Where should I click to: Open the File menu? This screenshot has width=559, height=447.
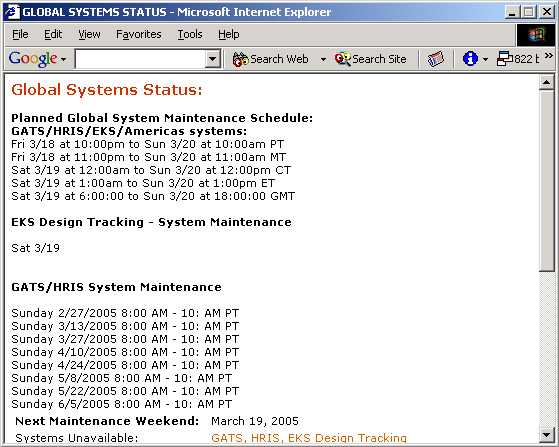pos(20,34)
